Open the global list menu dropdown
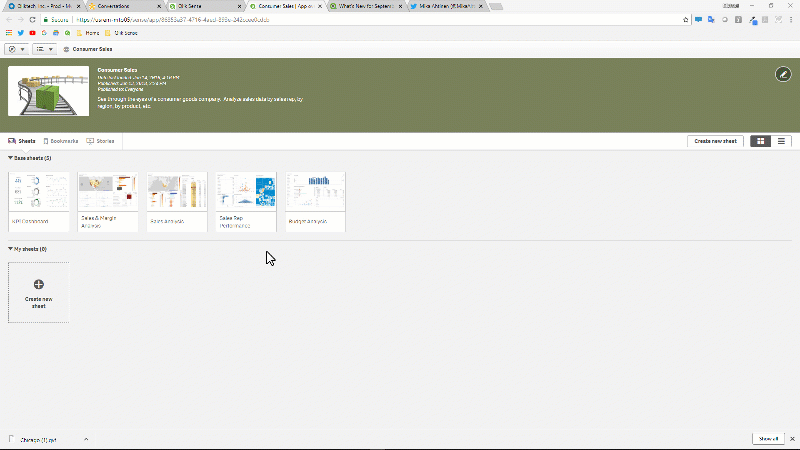 coord(44,49)
